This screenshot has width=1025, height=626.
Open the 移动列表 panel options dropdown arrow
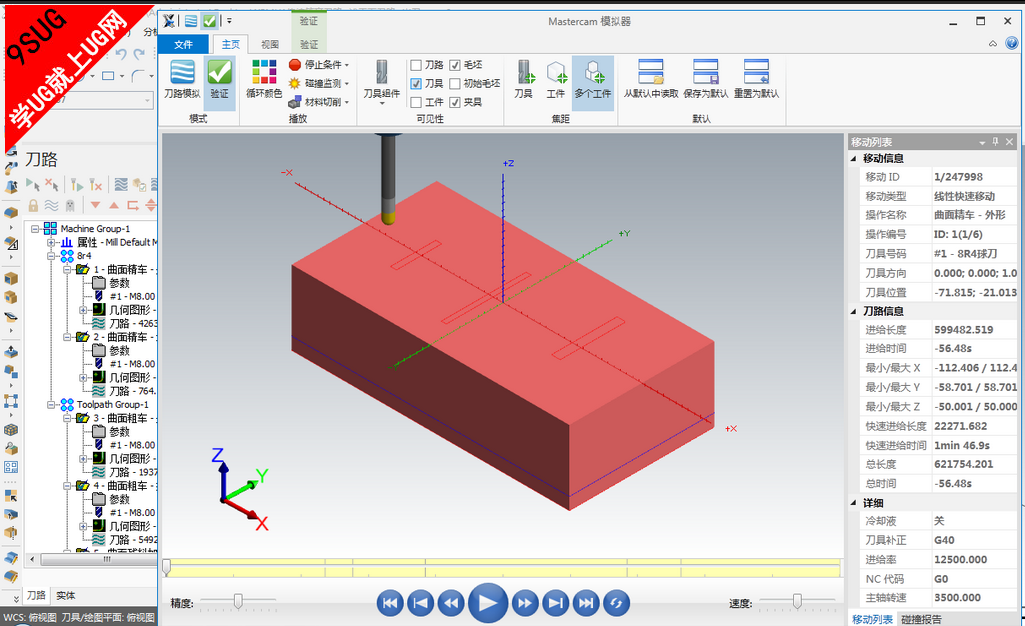click(982, 142)
